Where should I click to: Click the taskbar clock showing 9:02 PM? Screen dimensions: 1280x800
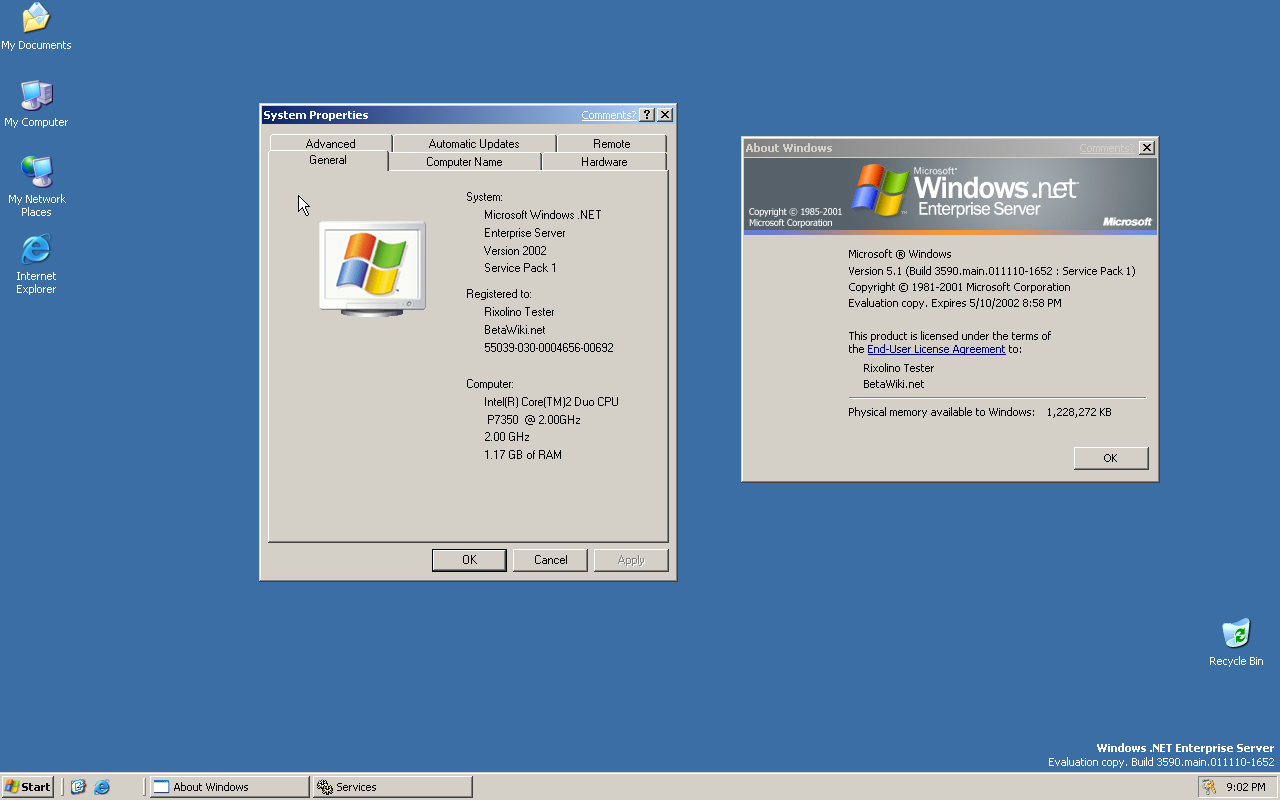click(x=1246, y=787)
